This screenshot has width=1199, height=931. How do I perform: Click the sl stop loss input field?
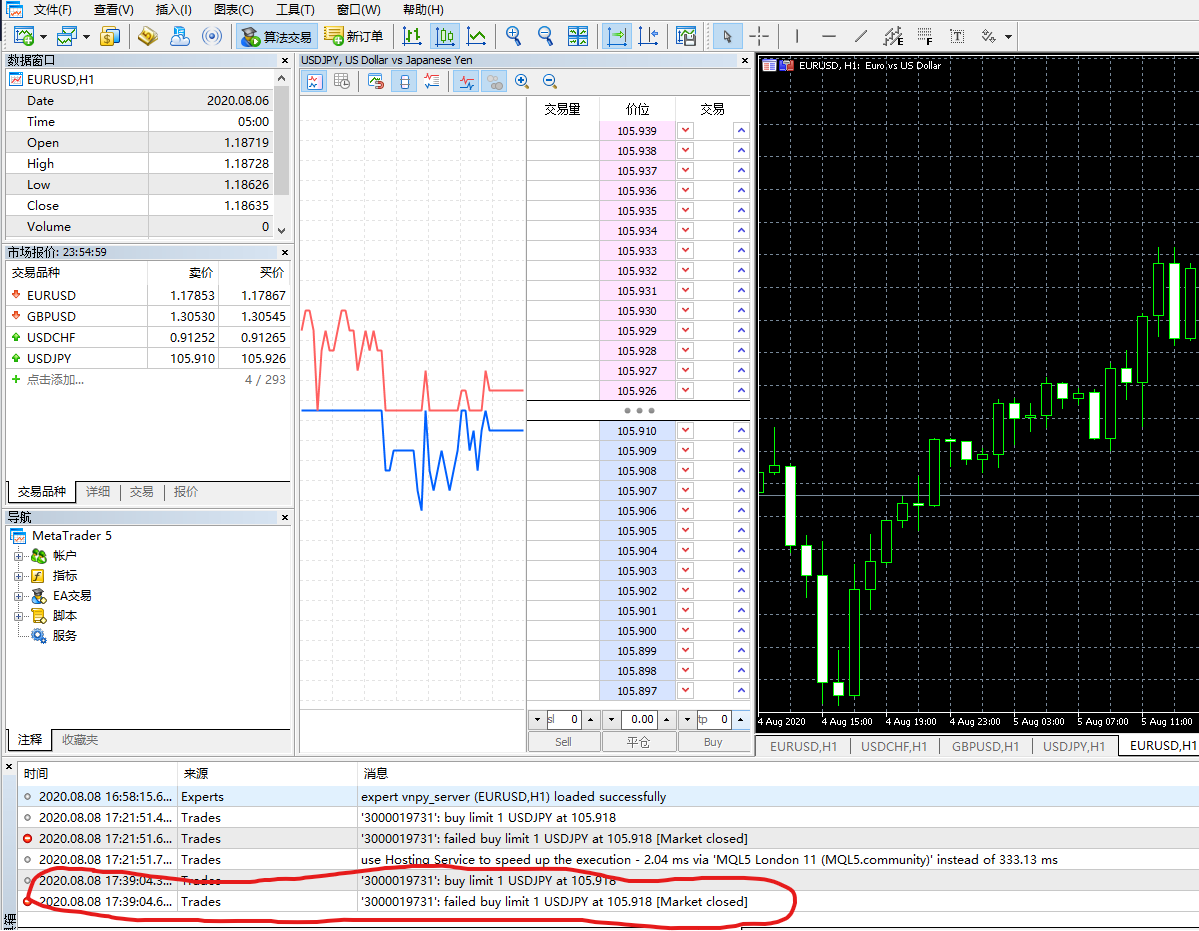point(564,719)
